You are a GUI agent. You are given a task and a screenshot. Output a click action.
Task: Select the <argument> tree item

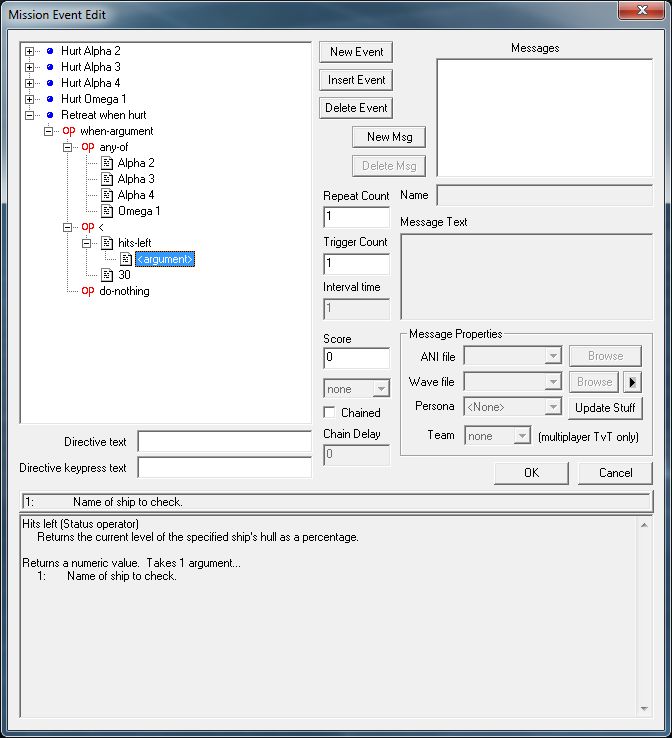165,259
